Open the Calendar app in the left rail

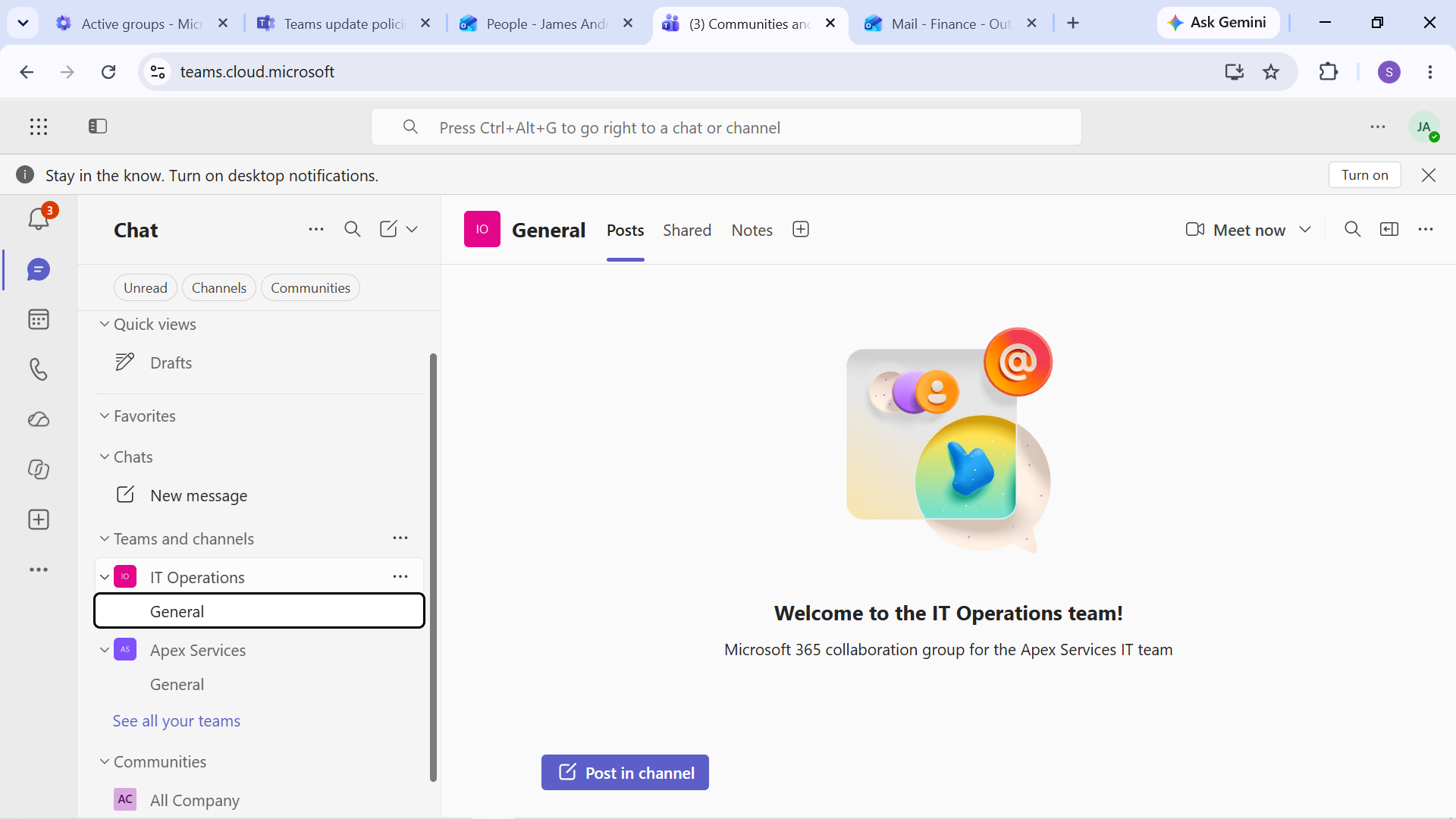coord(39,319)
